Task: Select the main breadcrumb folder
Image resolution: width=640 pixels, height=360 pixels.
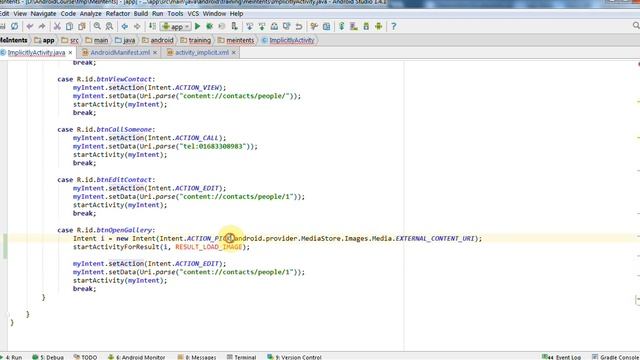Action: click(x=97, y=40)
